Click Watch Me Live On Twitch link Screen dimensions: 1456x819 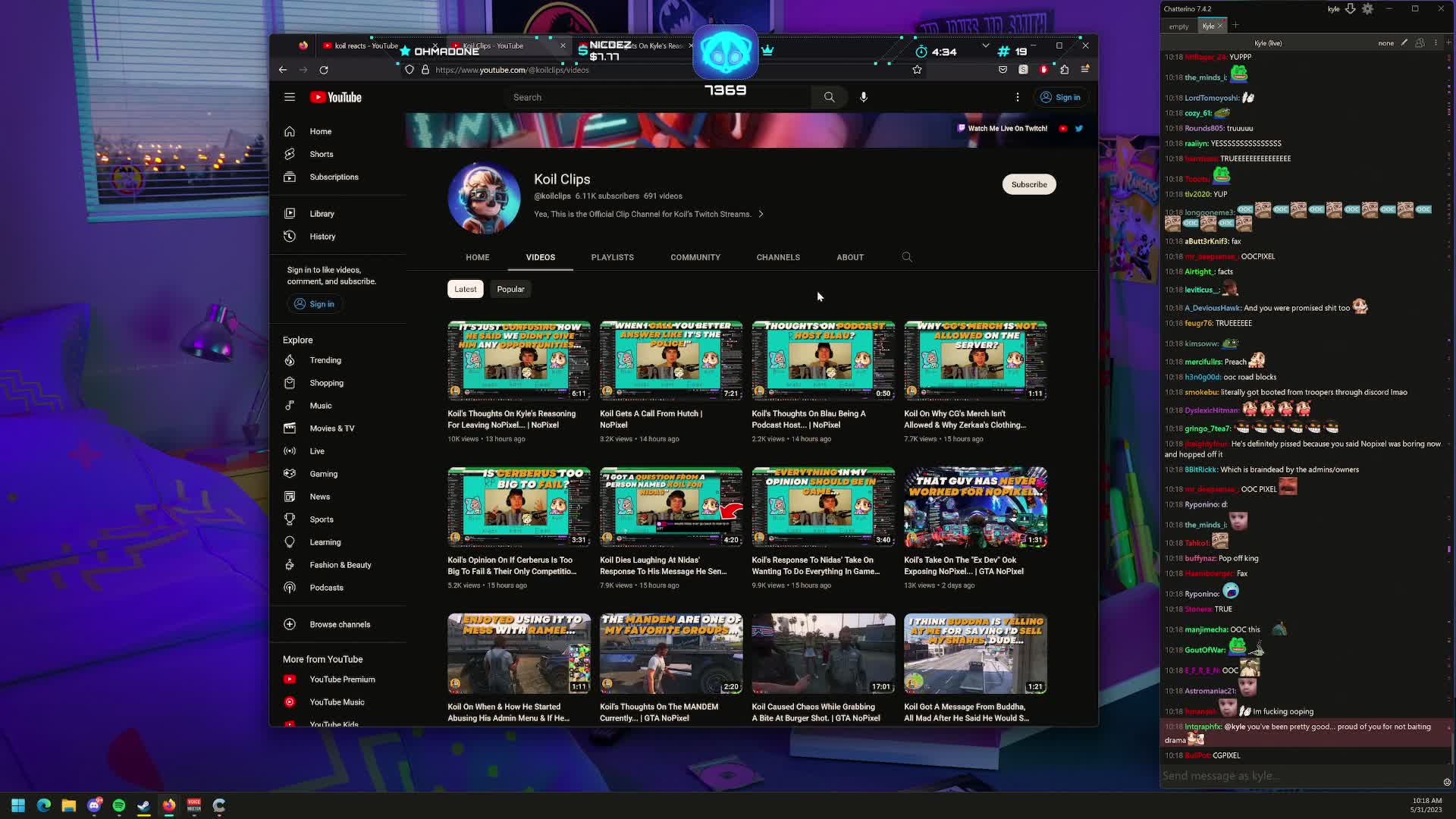(x=1003, y=128)
